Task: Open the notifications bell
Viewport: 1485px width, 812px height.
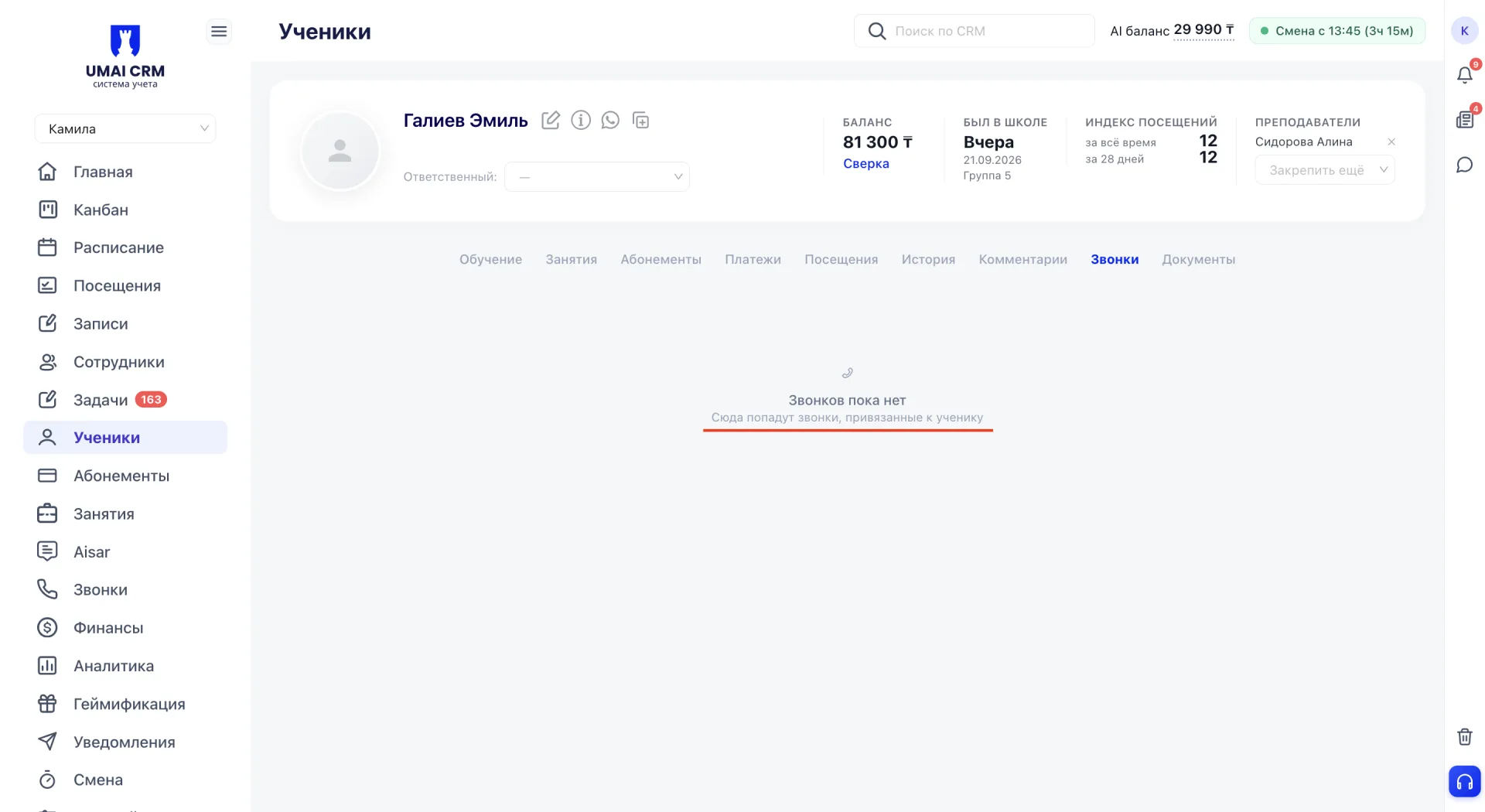Action: click(1465, 75)
